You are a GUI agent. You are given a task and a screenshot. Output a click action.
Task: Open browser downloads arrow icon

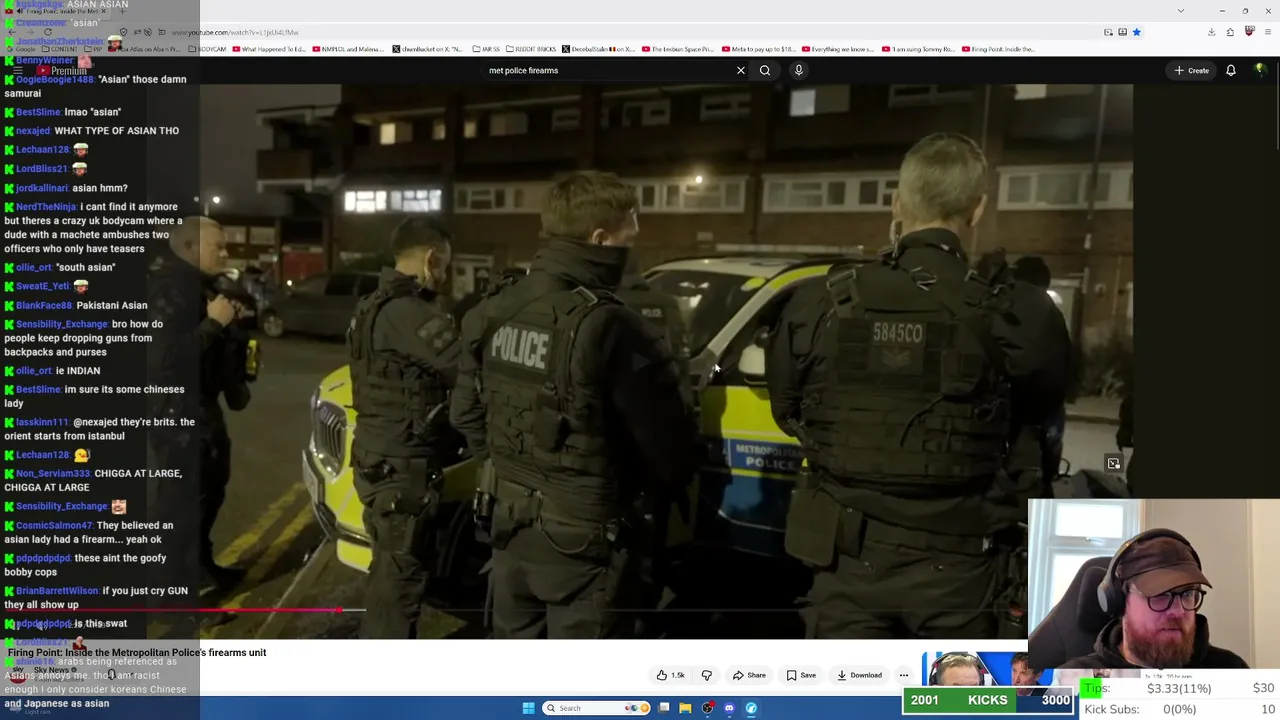pos(1211,32)
